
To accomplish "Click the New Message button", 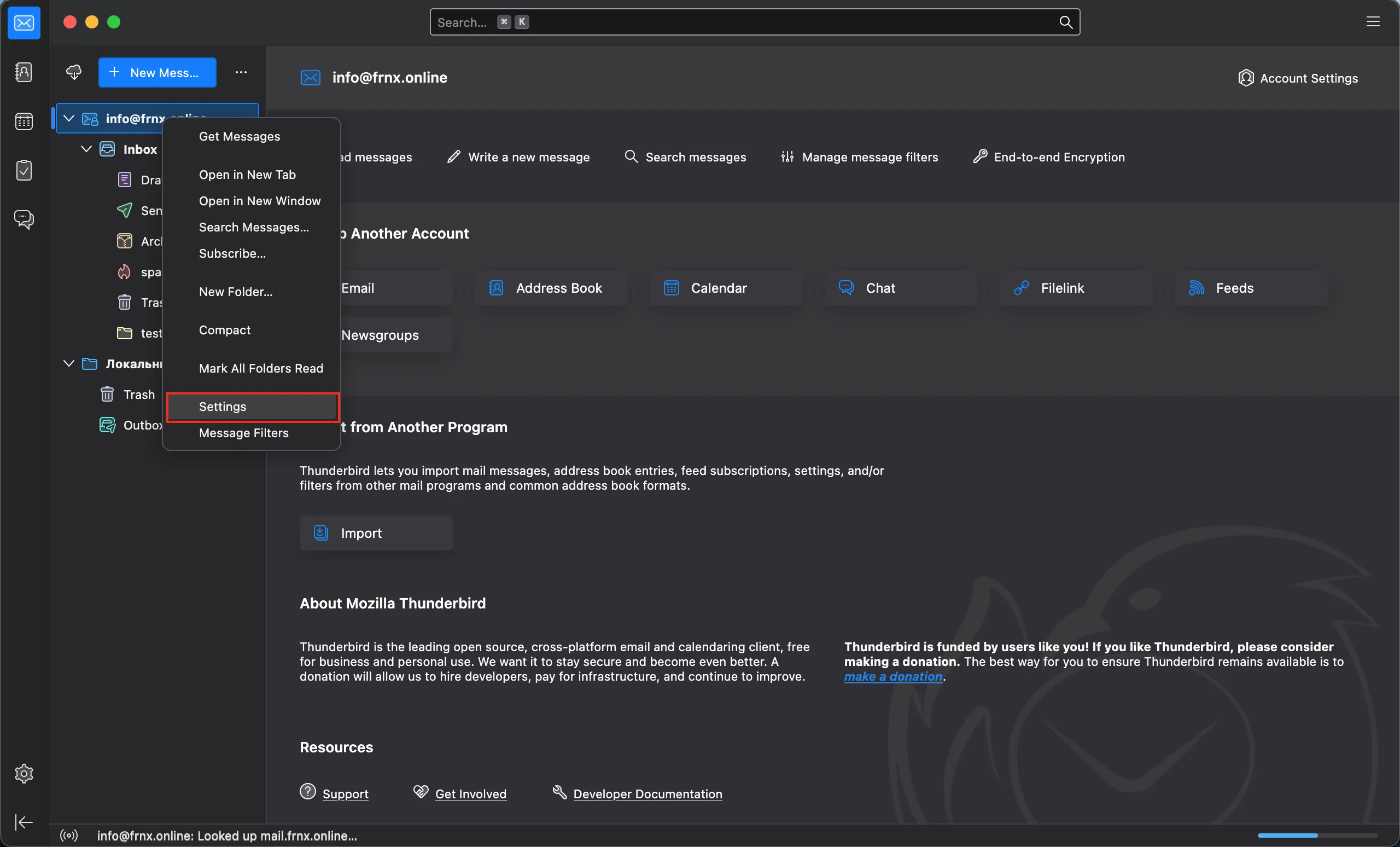I will tap(157, 72).
